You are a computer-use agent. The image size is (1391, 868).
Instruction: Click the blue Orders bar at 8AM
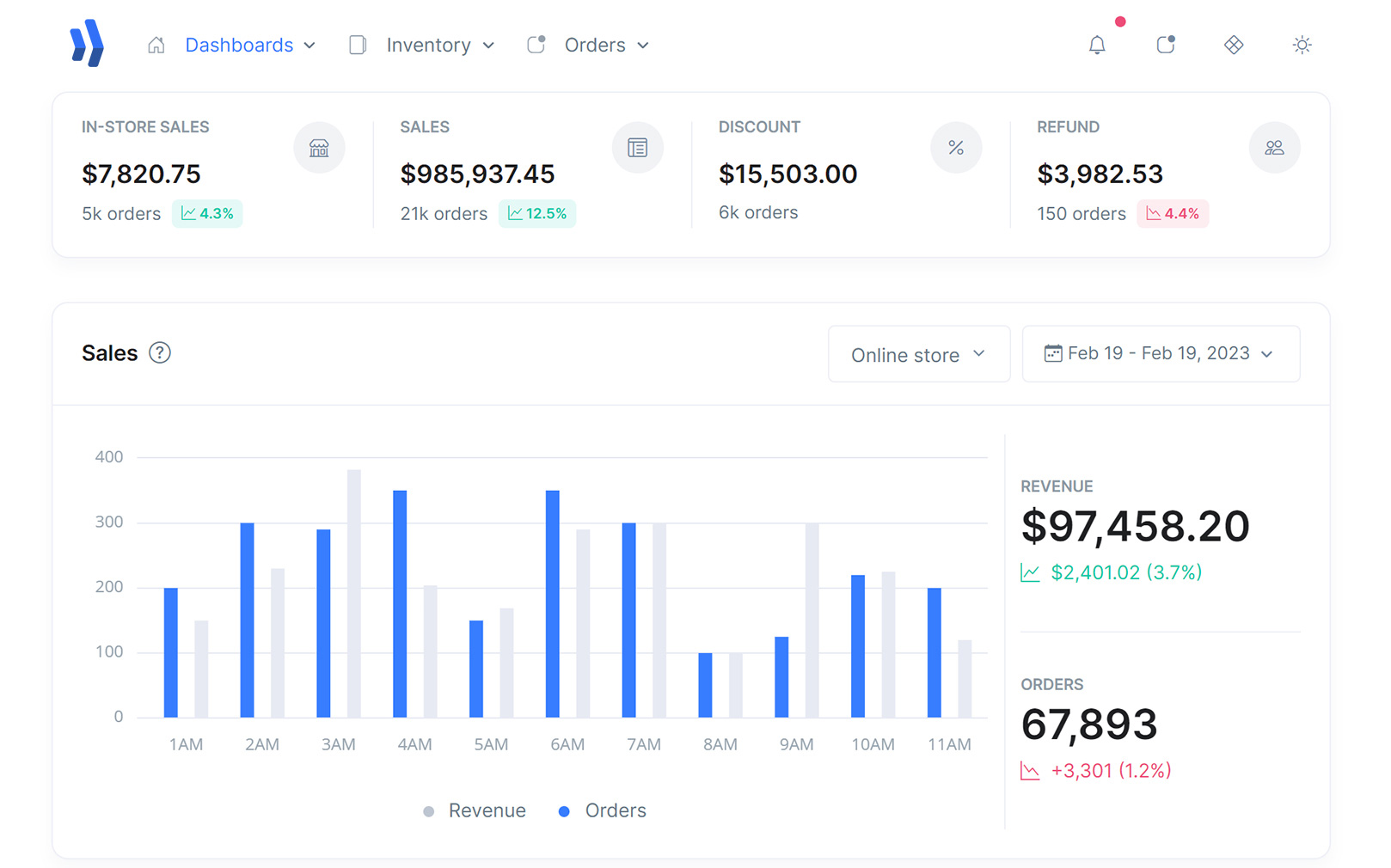point(705,685)
